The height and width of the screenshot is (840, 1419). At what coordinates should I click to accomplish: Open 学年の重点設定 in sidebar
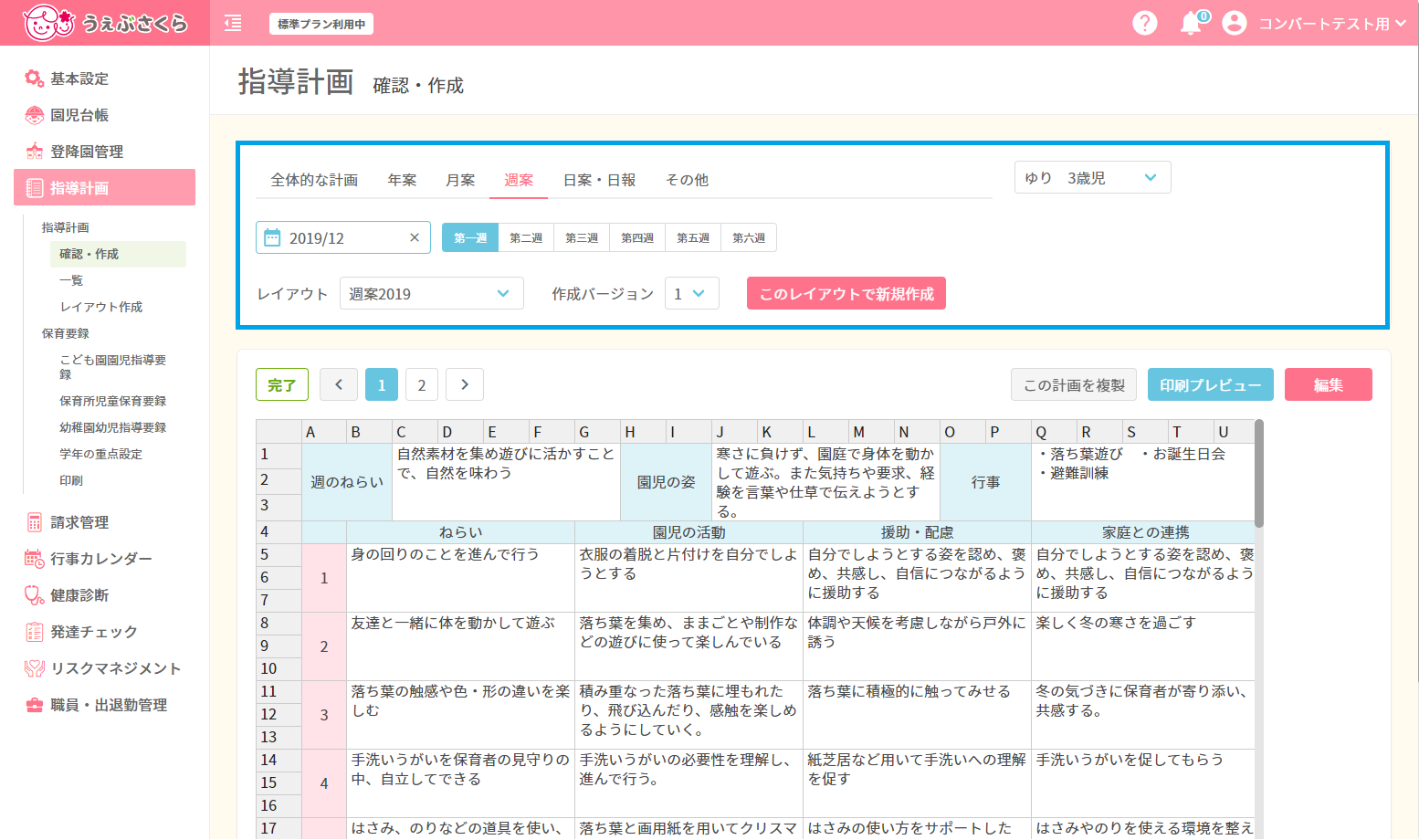(101, 454)
